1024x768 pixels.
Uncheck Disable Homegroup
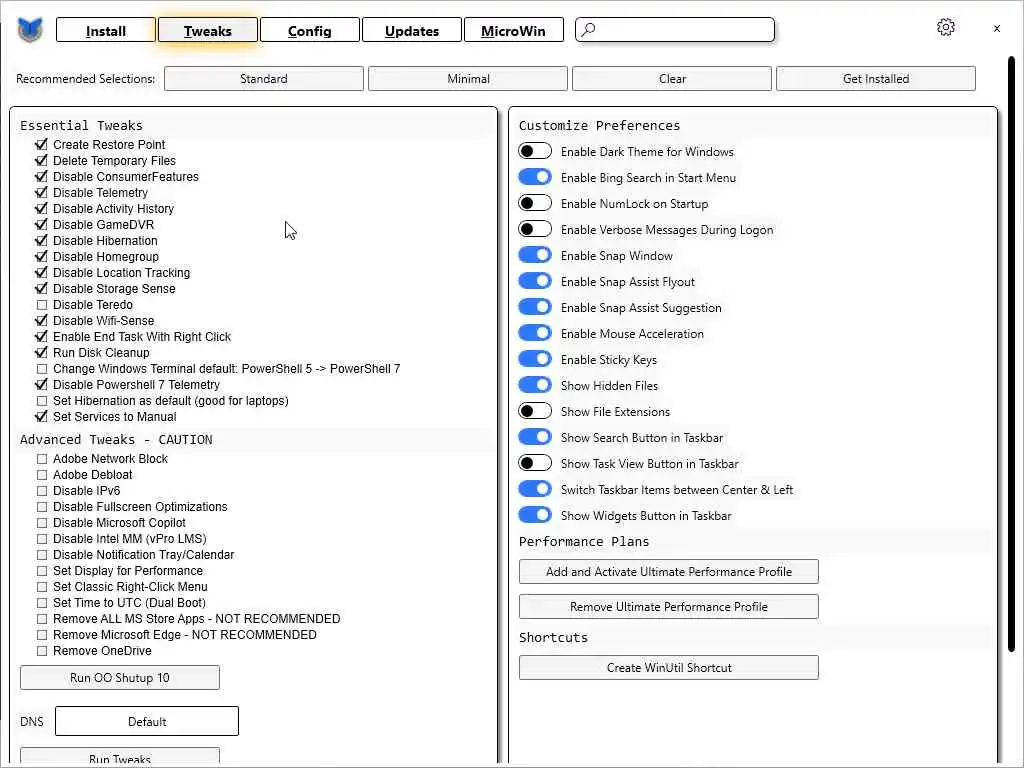42,257
